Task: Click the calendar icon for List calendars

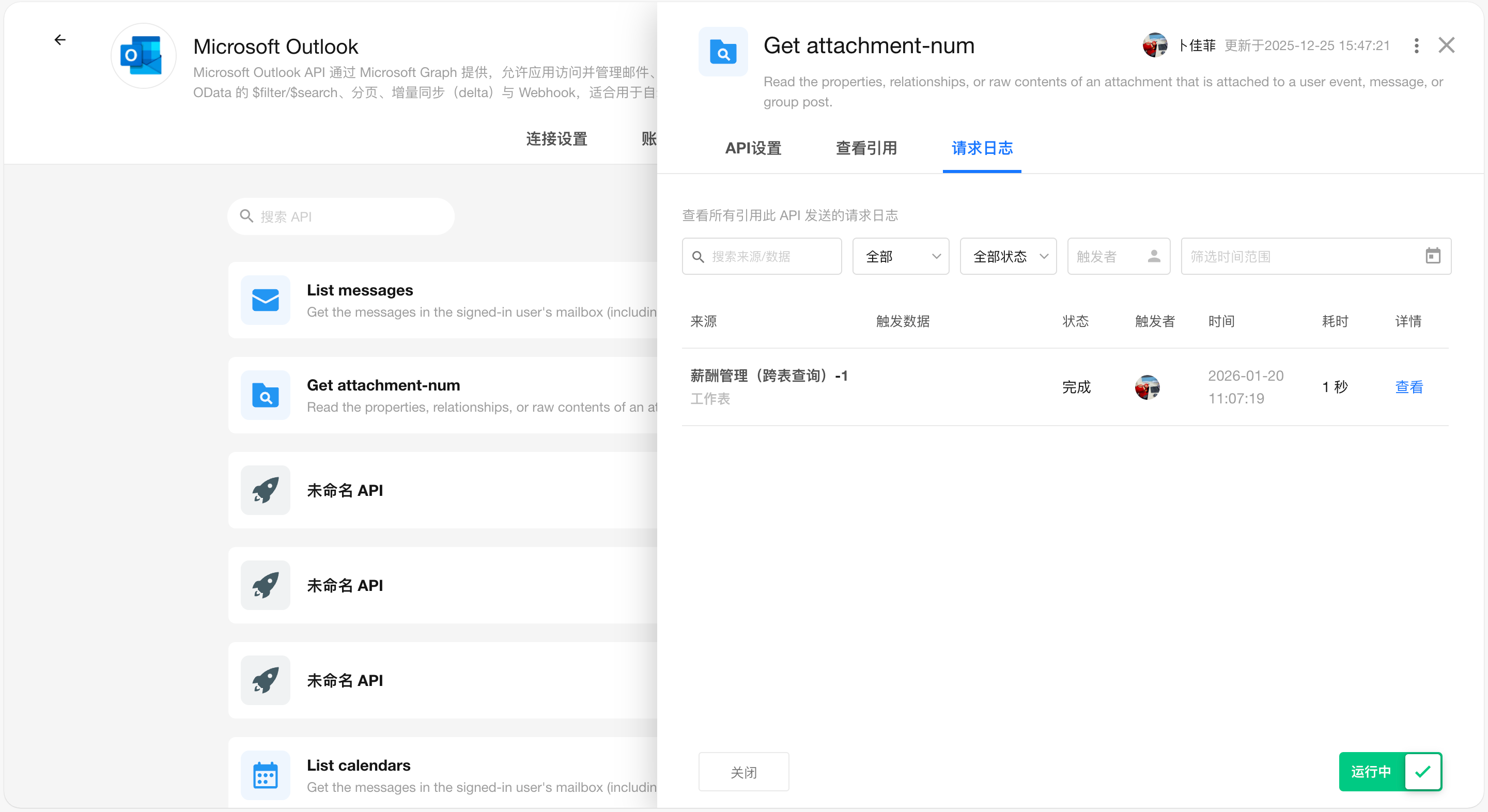Action: (x=265, y=775)
